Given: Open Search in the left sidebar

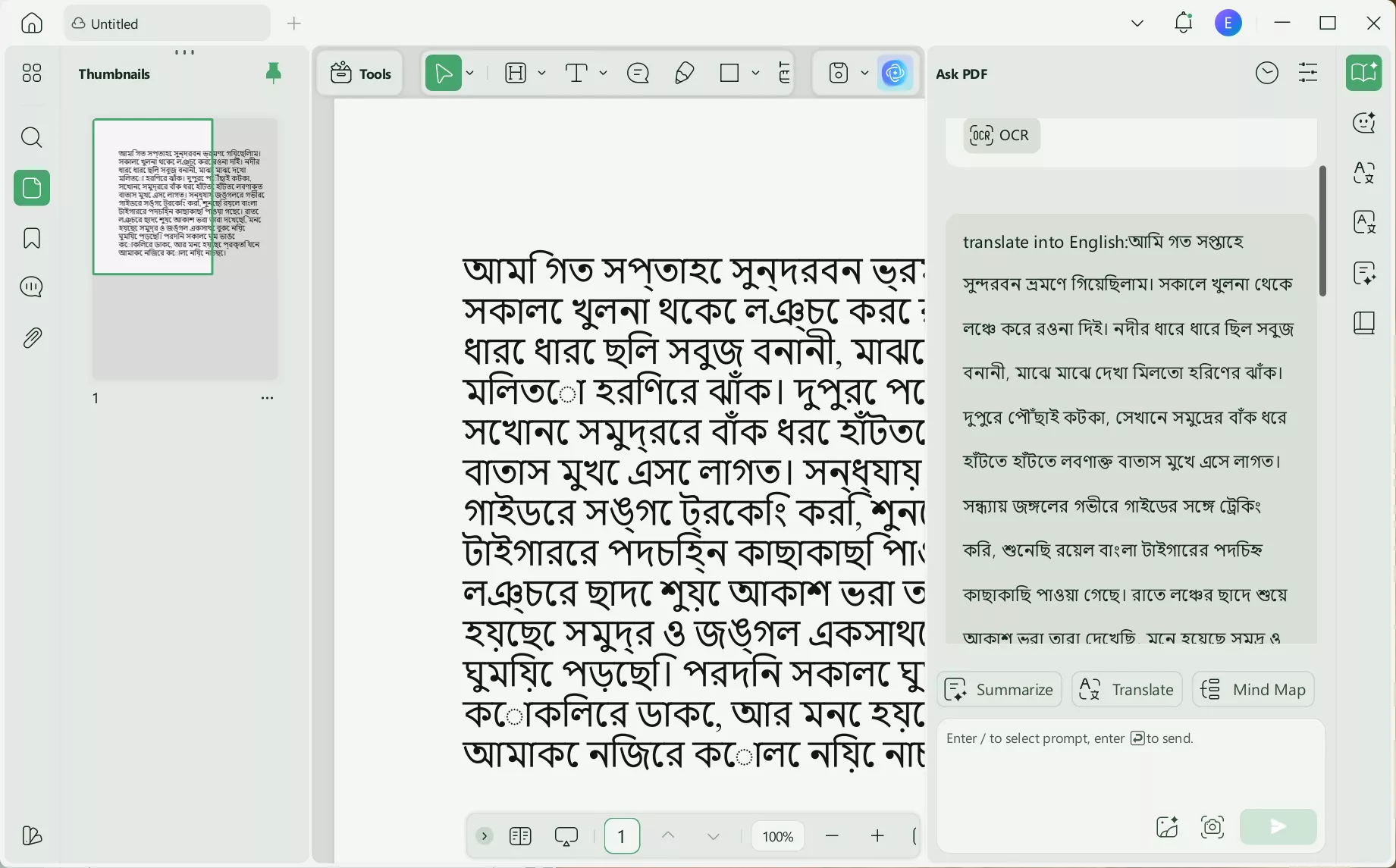Looking at the screenshot, I should click(x=31, y=137).
